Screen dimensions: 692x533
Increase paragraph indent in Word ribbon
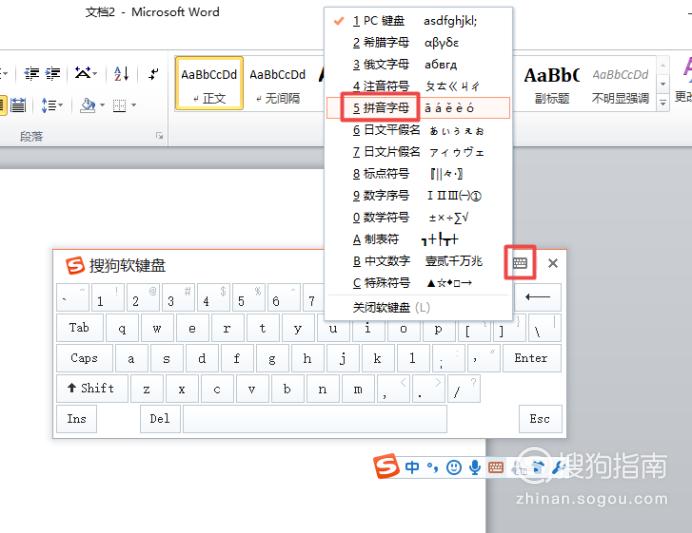pyautogui.click(x=53, y=73)
